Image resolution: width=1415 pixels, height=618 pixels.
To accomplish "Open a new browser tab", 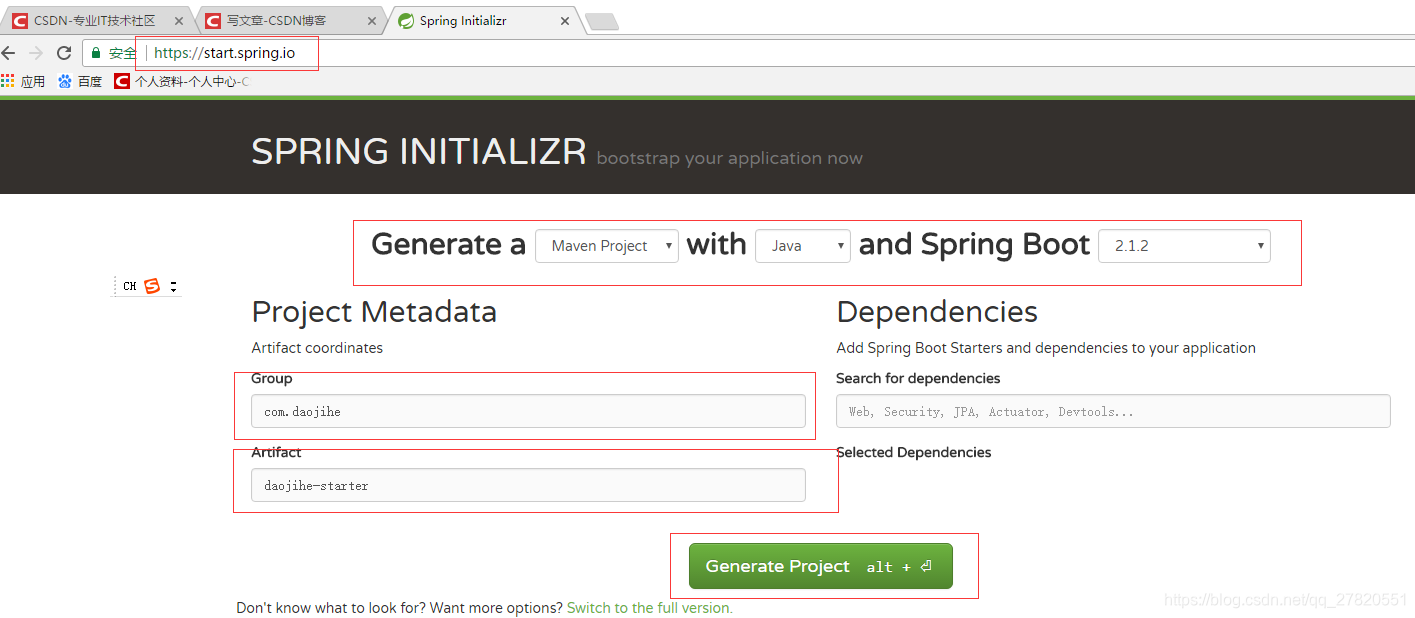I will tap(601, 21).
